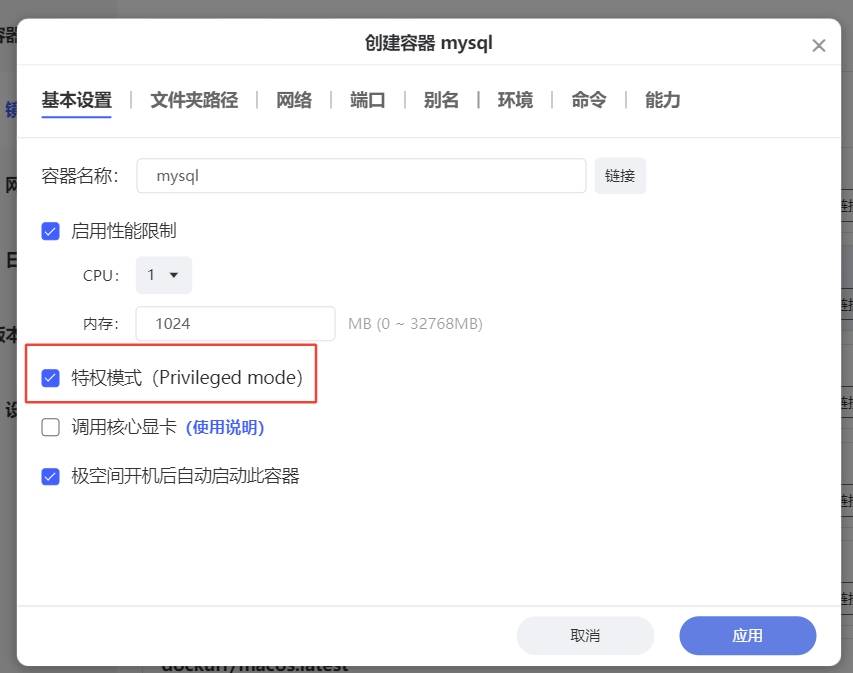This screenshot has height=673, width=853.
Task: Open the 命令 tab
Action: pos(588,100)
